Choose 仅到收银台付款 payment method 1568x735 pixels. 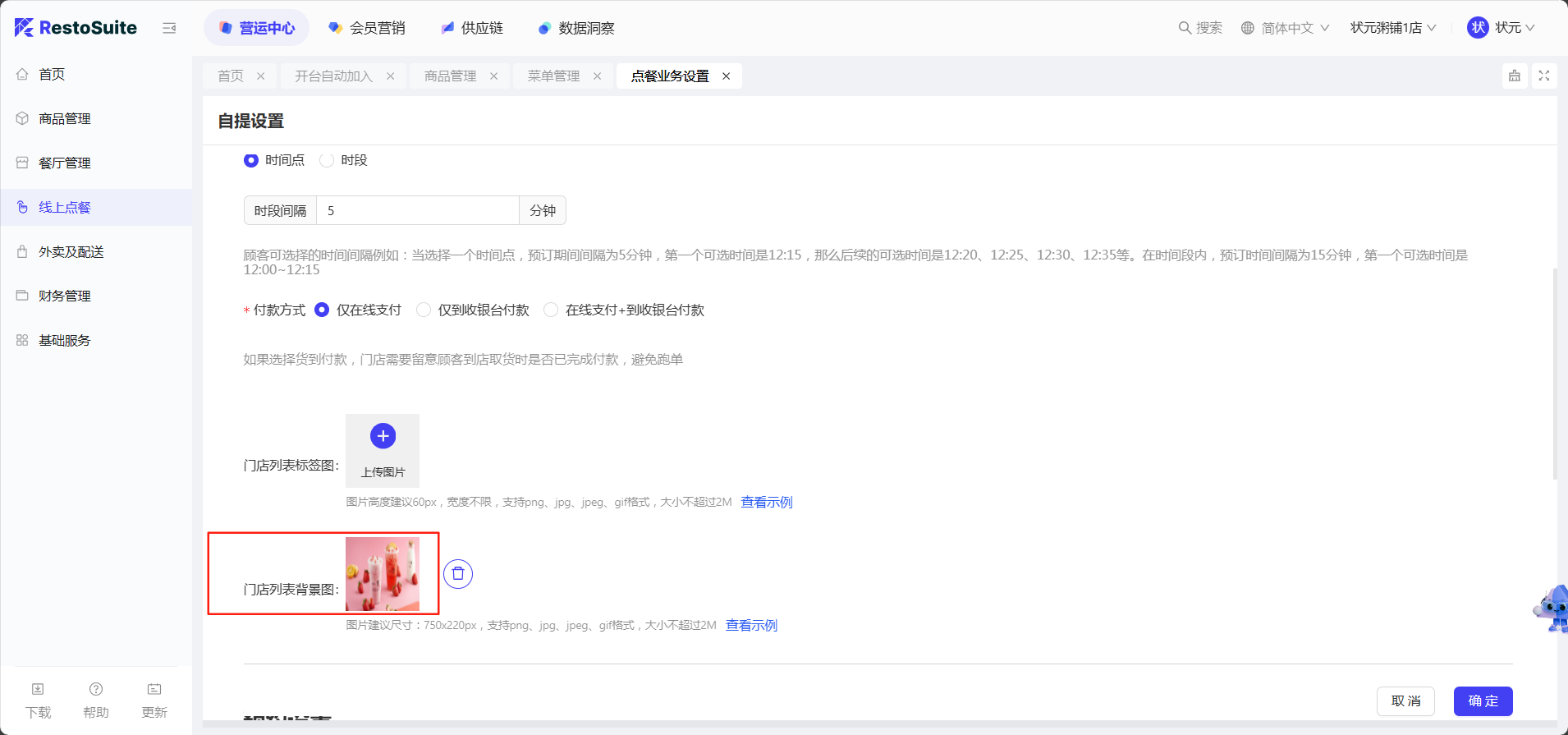tap(424, 310)
